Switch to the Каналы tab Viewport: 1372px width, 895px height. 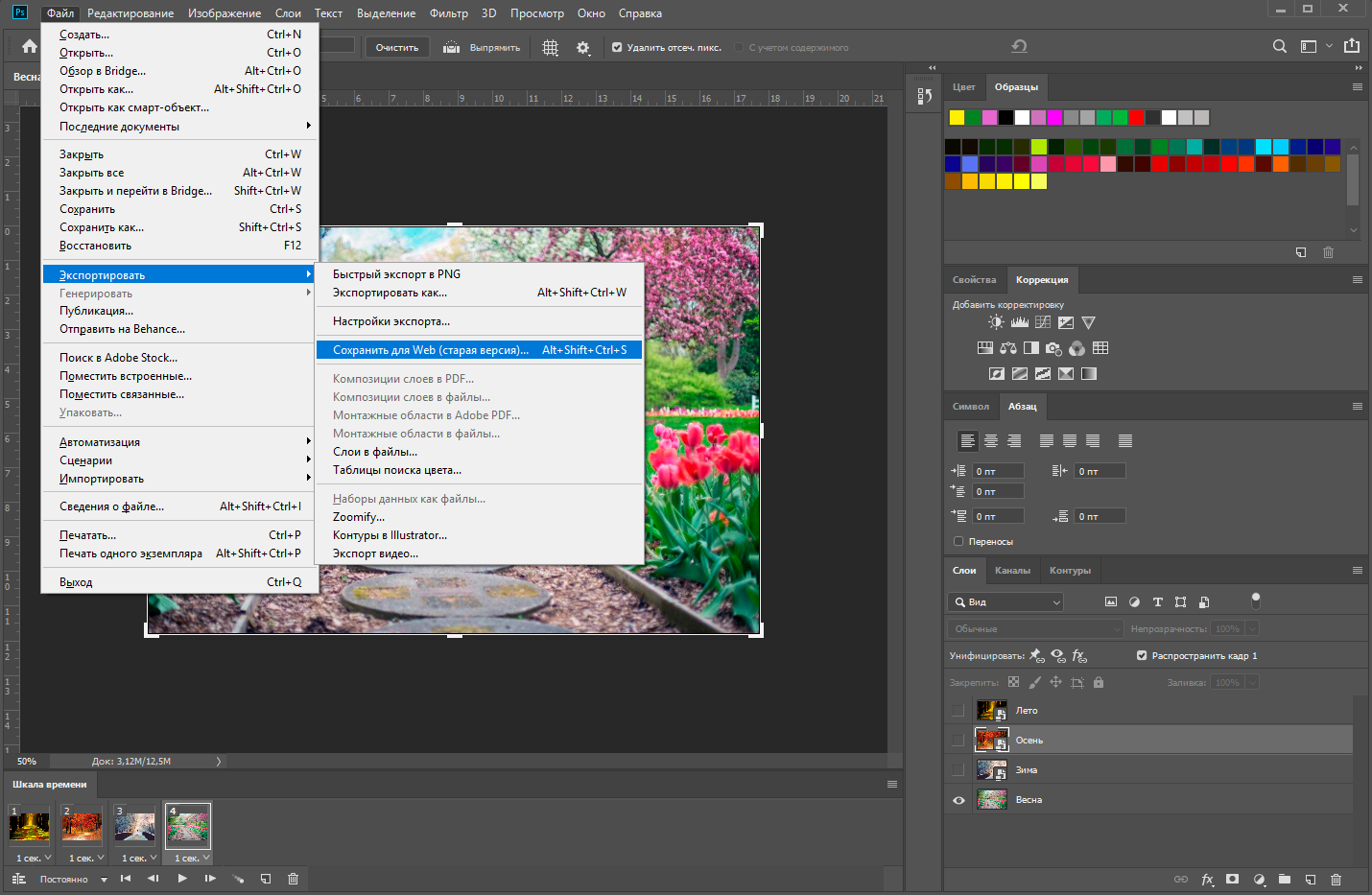coord(1012,571)
